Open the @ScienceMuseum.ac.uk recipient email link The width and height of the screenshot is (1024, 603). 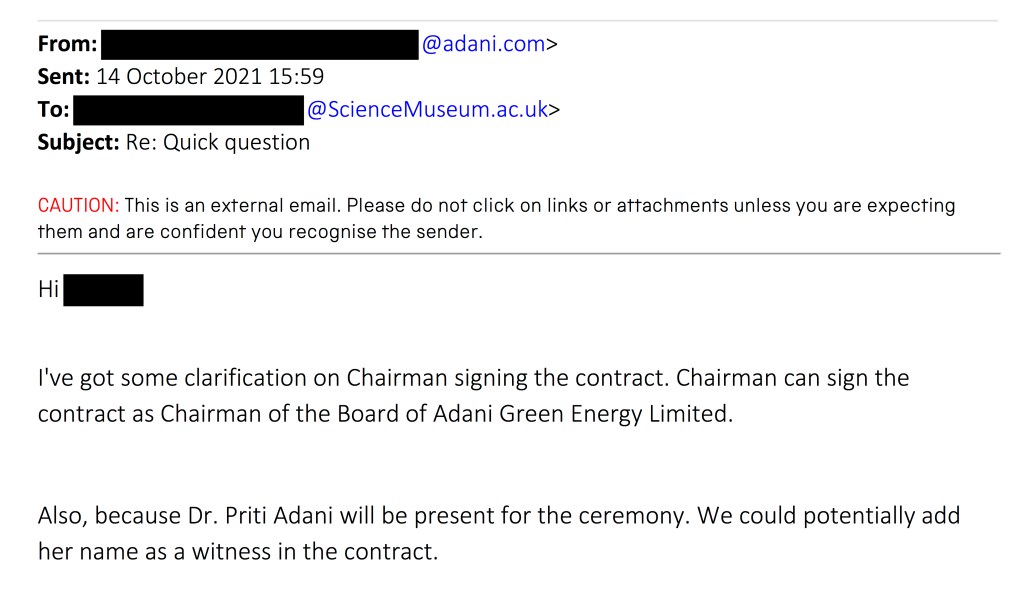(x=427, y=110)
